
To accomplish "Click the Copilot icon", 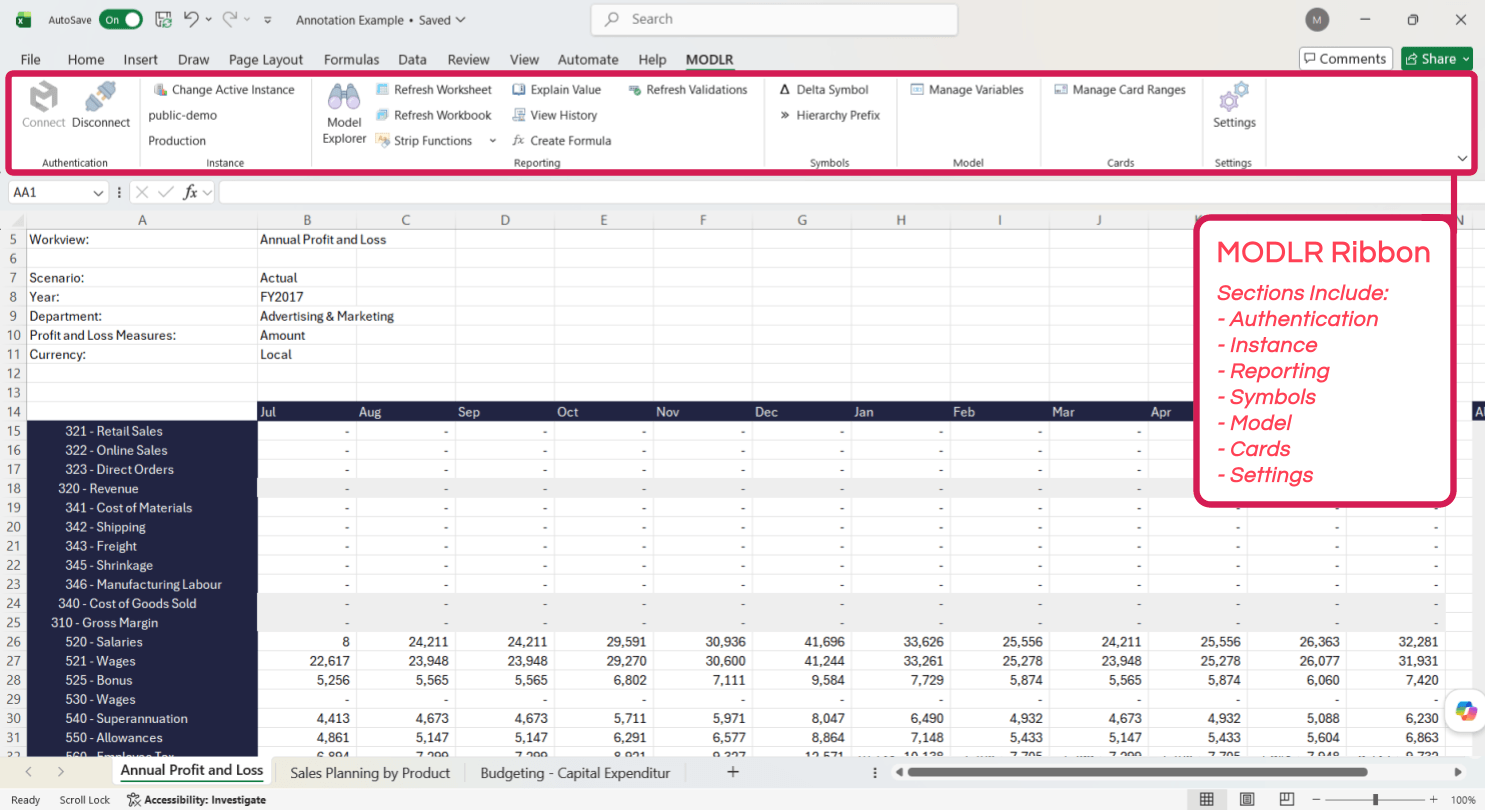I will click(x=1466, y=709).
